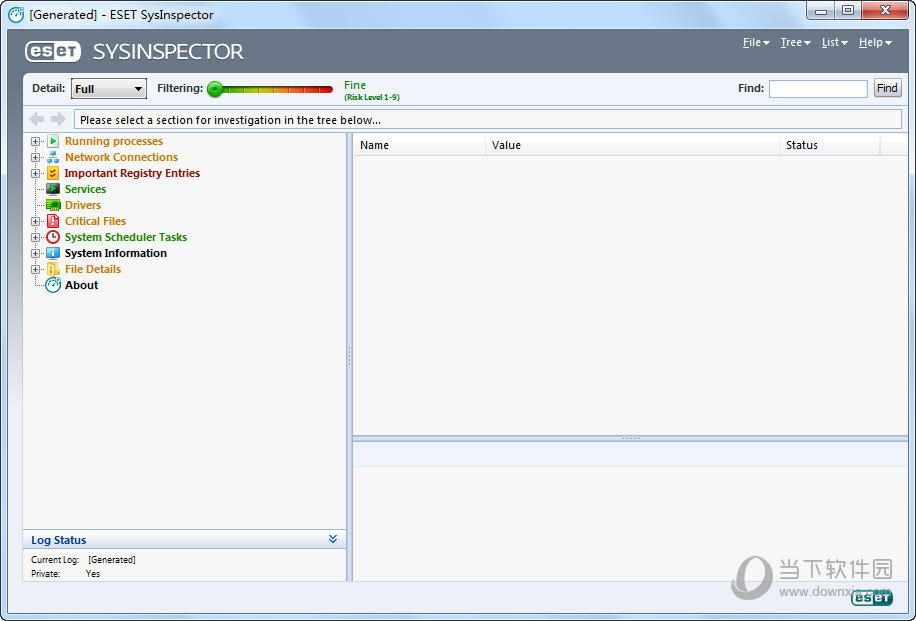Screen dimensions: 916x621
Task: Click the Important Registry Entries icon
Action: [x=53, y=173]
